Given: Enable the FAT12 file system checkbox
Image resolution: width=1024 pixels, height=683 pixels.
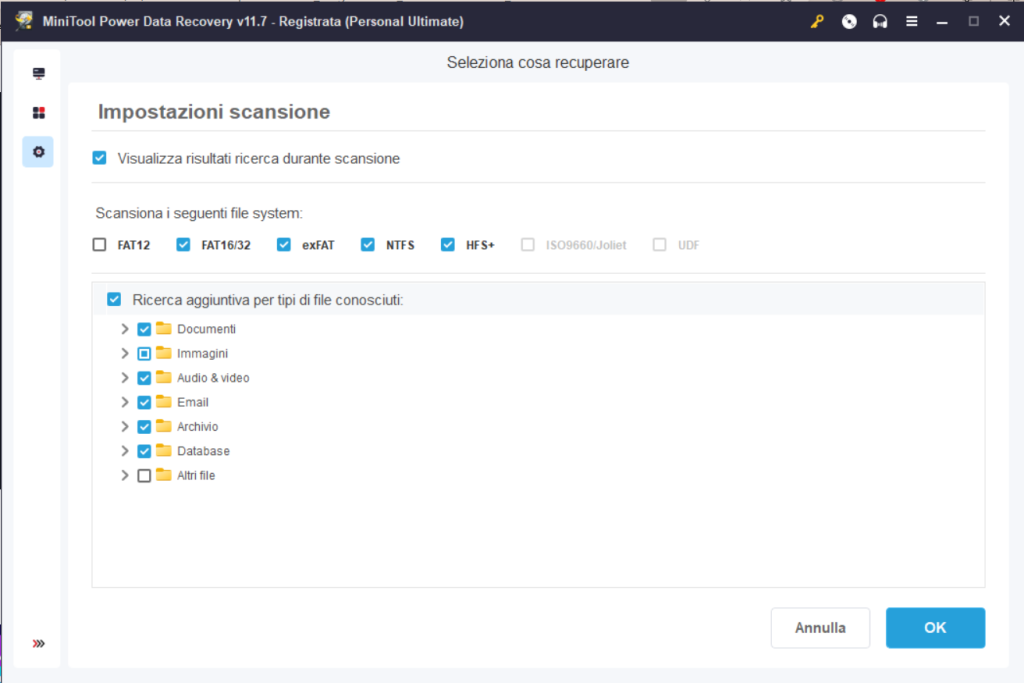Looking at the screenshot, I should pyautogui.click(x=99, y=245).
